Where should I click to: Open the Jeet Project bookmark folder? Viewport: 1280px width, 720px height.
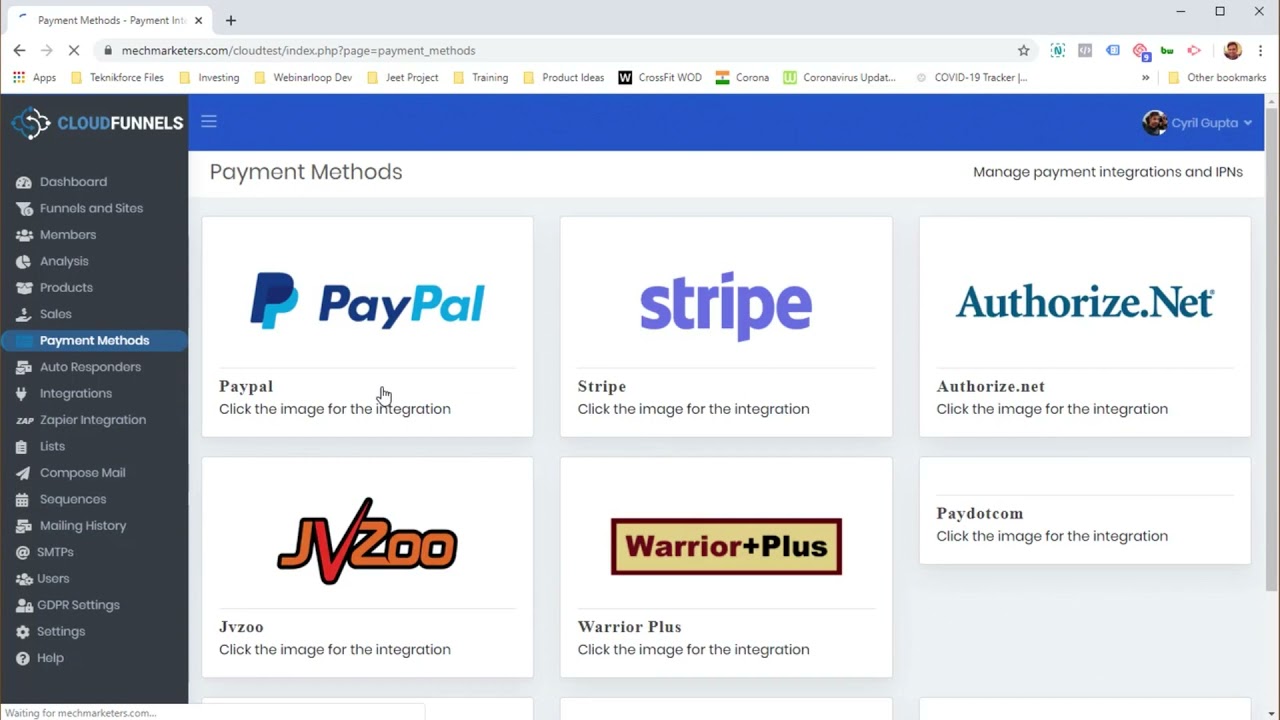coord(402,77)
